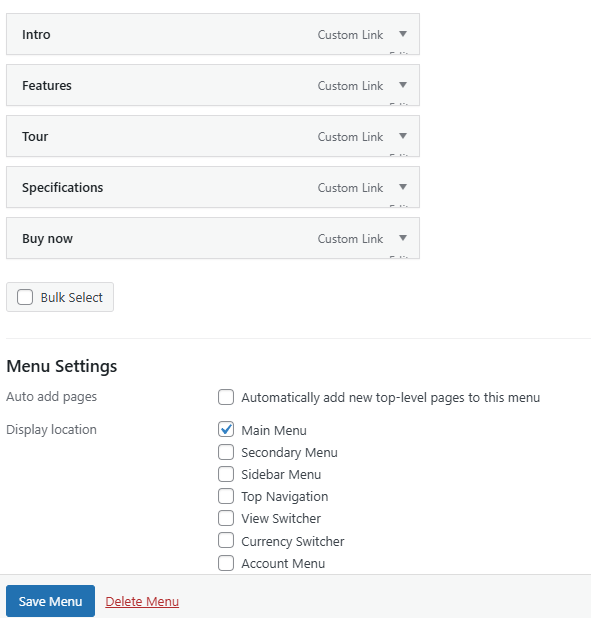Enable the Top Navigation location

[226, 496]
